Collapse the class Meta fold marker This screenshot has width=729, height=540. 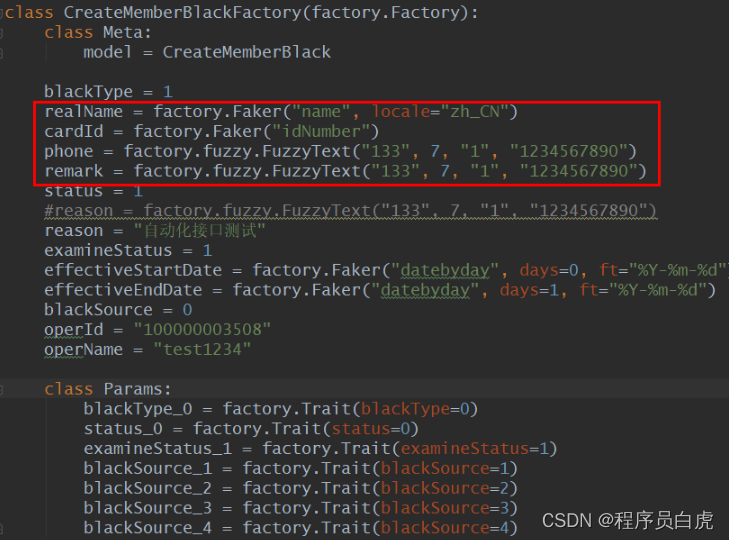pos(1,33)
